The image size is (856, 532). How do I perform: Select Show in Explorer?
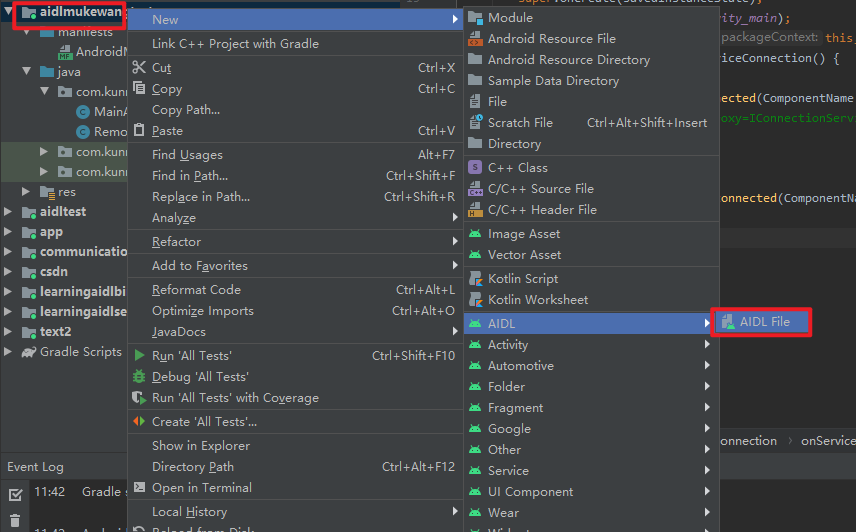pyautogui.click(x=295, y=446)
